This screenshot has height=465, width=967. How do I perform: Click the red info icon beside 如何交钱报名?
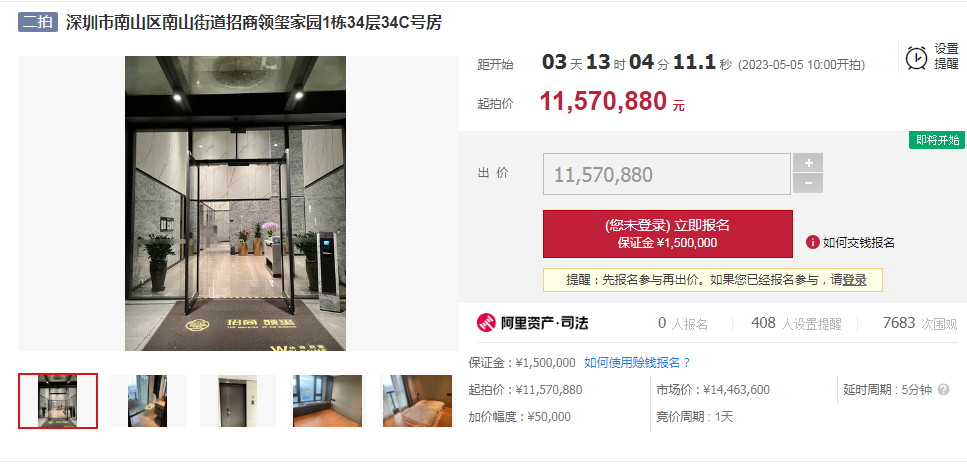coord(812,242)
